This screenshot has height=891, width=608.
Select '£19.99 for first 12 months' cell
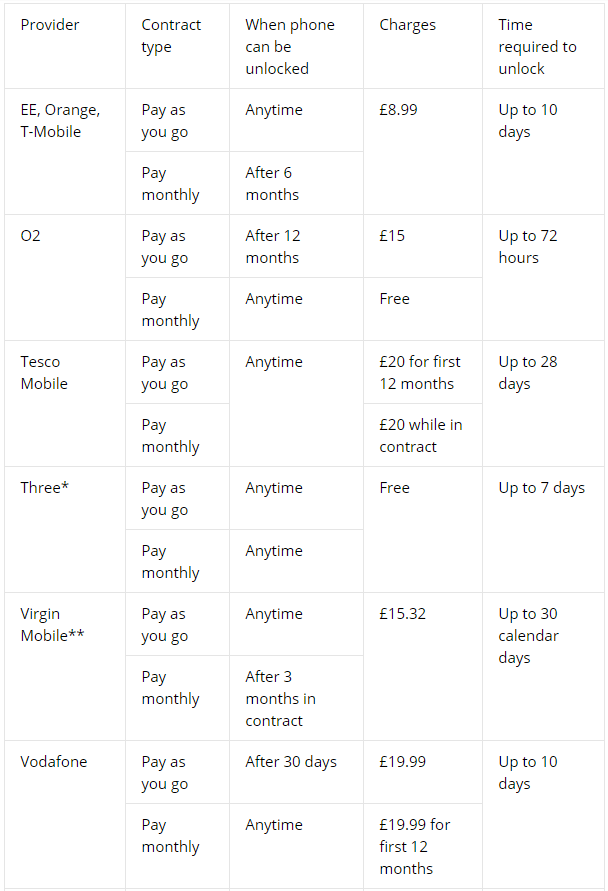click(x=423, y=846)
